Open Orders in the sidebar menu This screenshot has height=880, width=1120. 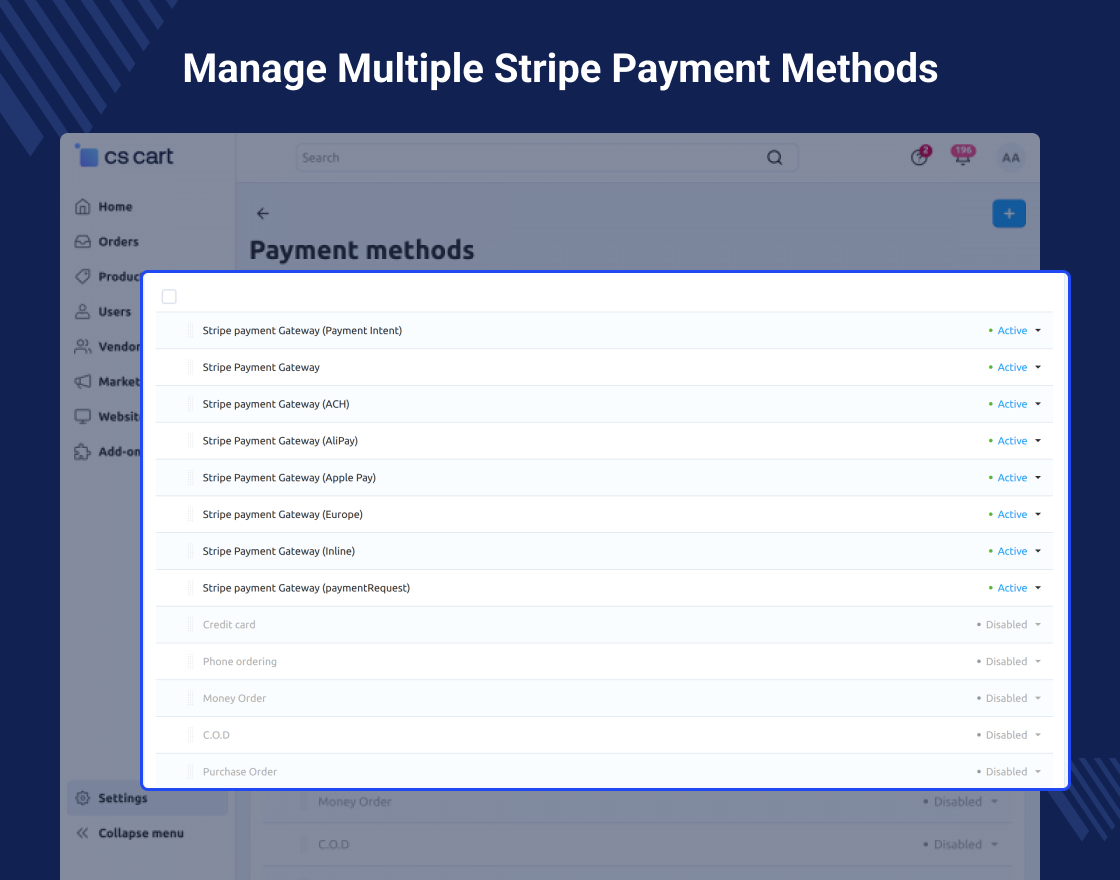[119, 241]
